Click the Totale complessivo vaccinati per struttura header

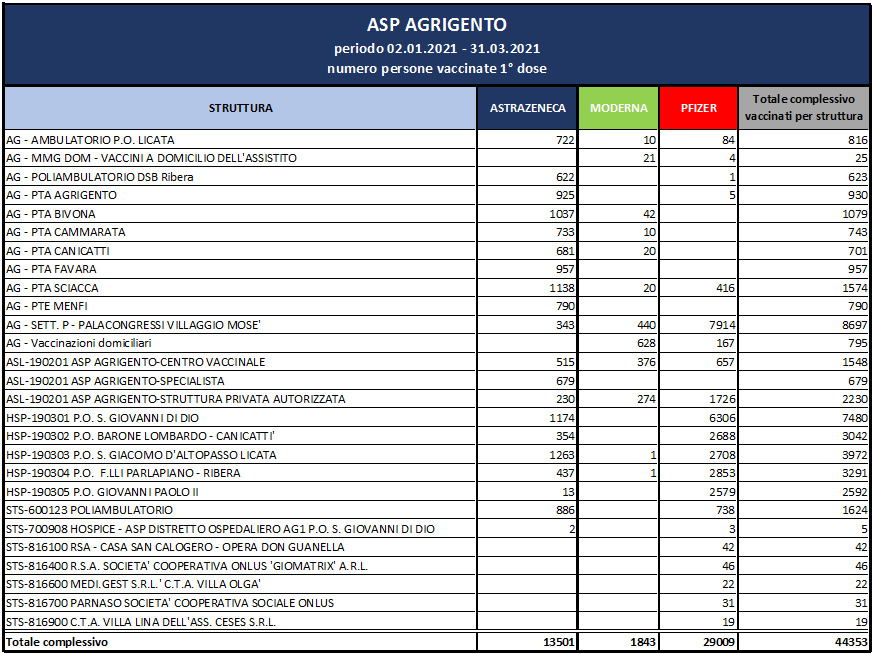pos(804,108)
